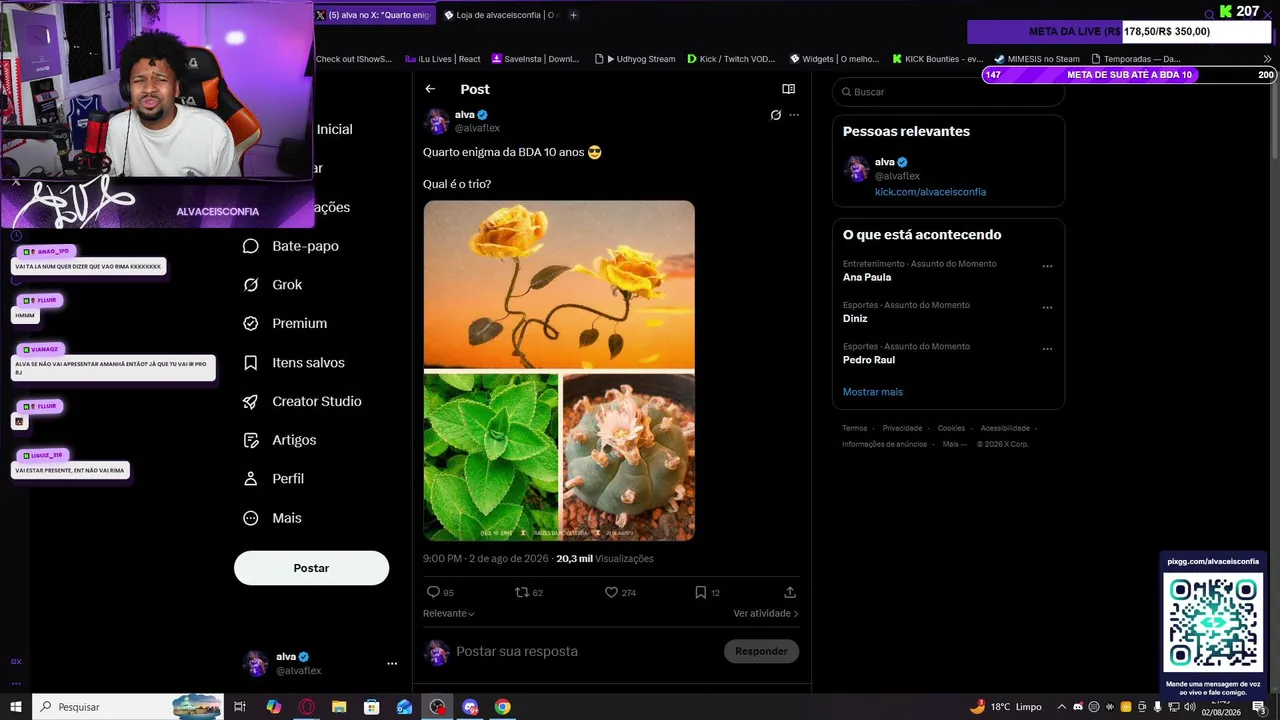Open a new browser tab with plus

[x=573, y=15]
